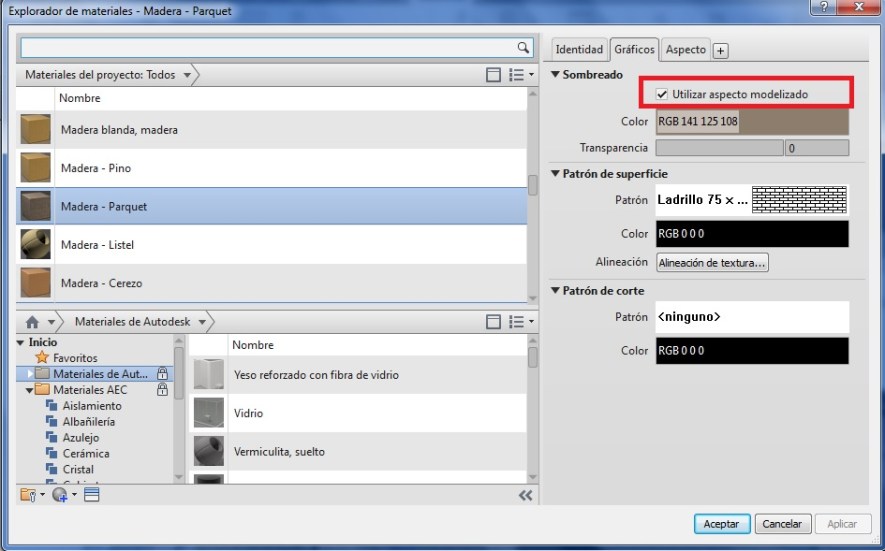Image resolution: width=885 pixels, height=551 pixels.
Task: Open the library folder icon at bottom-left
Action: pyautogui.click(x=28, y=495)
